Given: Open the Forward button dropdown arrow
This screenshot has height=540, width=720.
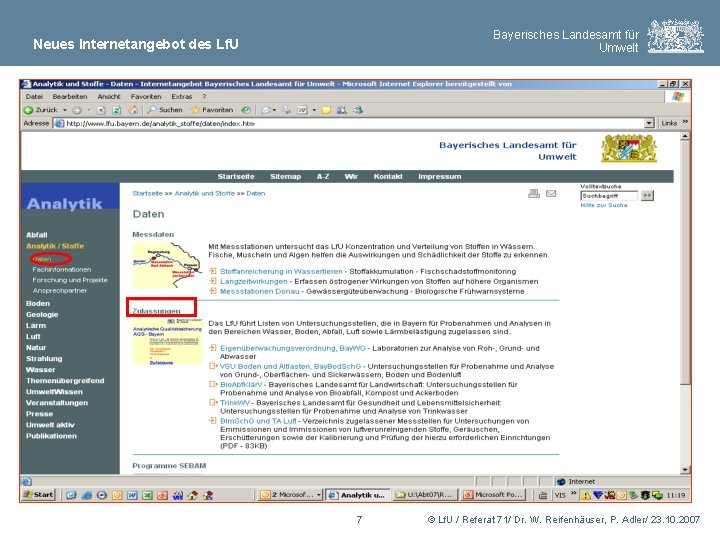Looking at the screenshot, I should pos(89,110).
